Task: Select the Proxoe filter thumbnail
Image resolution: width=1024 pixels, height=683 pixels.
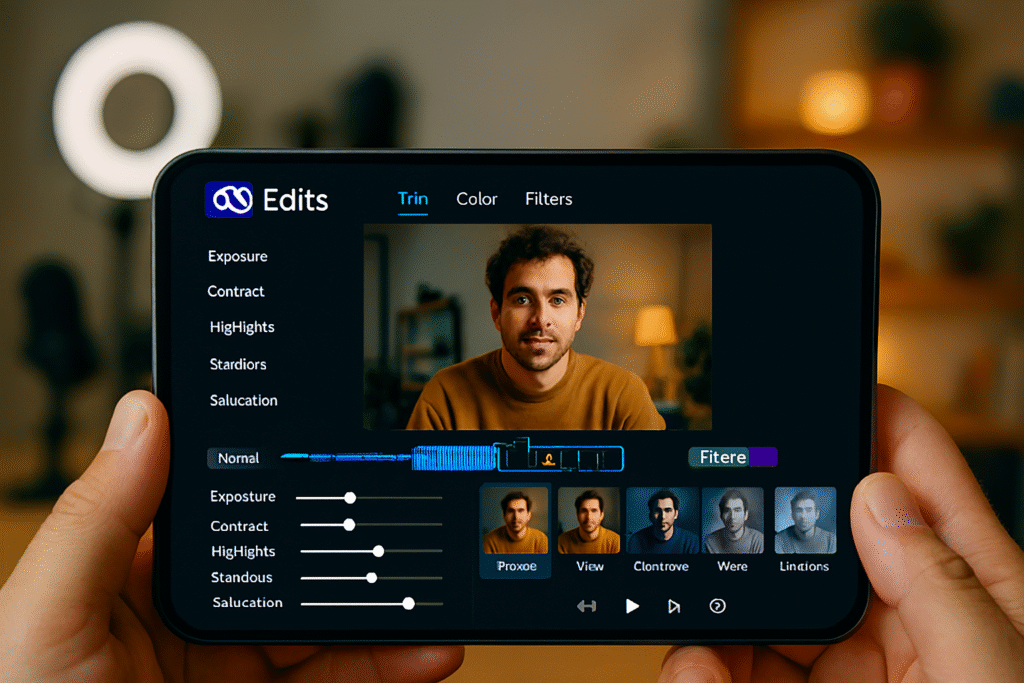Action: (515, 531)
